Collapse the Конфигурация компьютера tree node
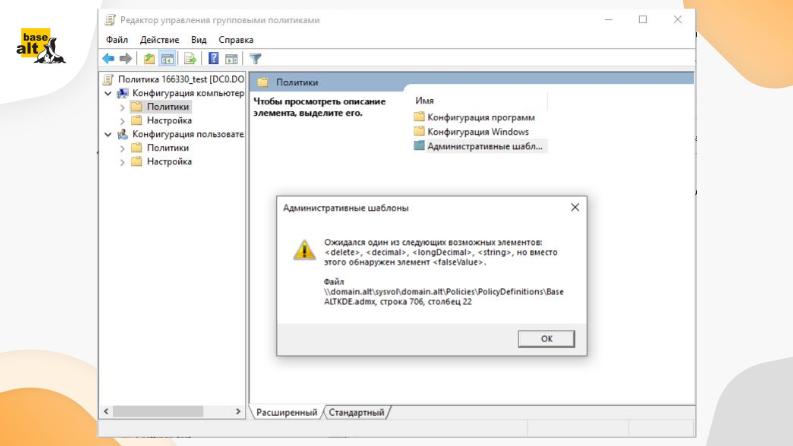 point(109,93)
